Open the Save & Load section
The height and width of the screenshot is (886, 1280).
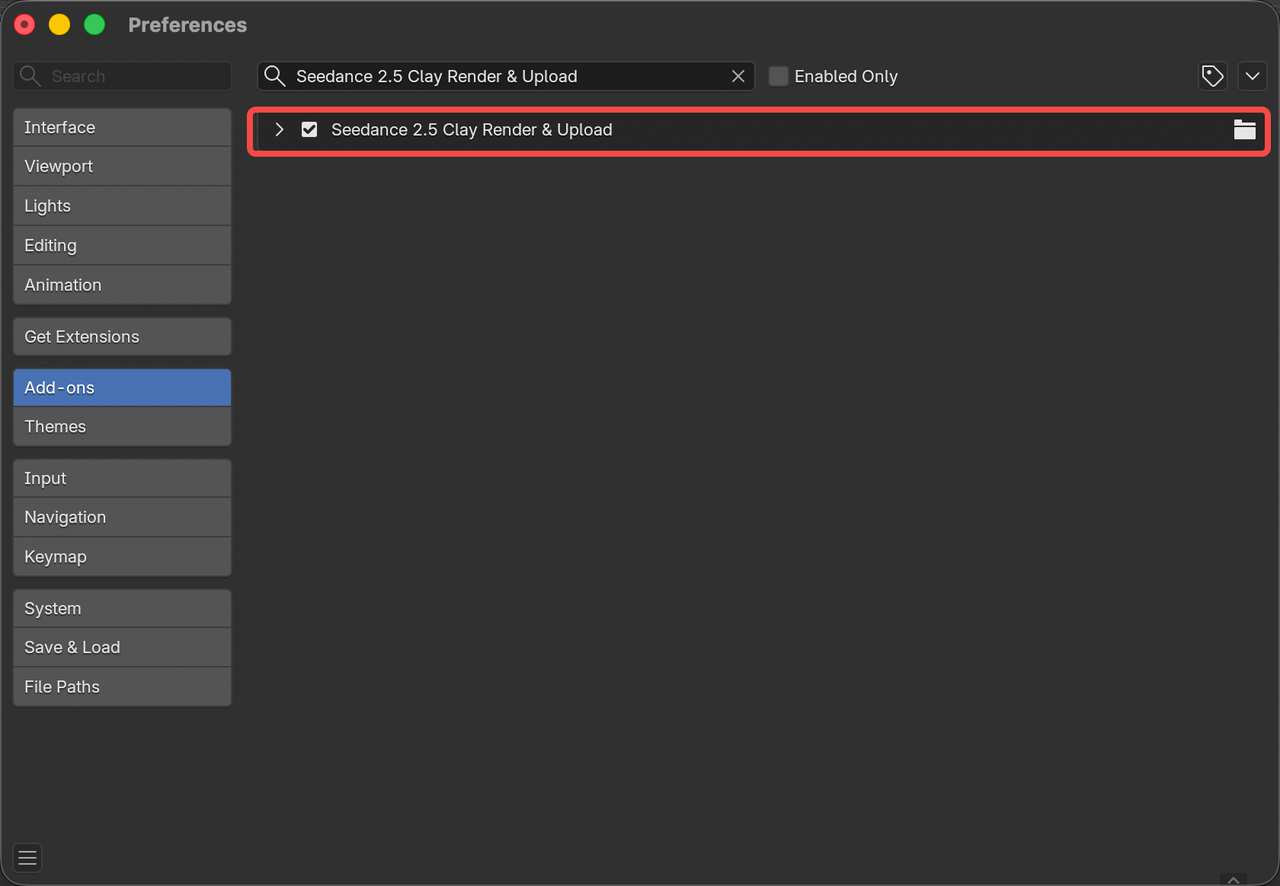tap(122, 647)
